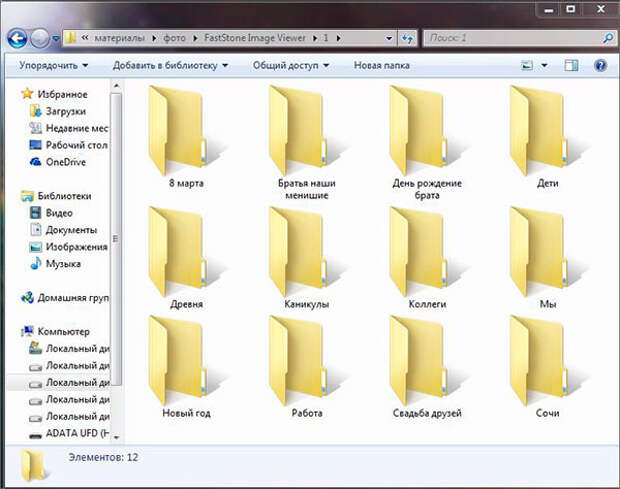This screenshot has height=489, width=620.
Task: Click фото in the address breadcrumb
Action: point(174,38)
